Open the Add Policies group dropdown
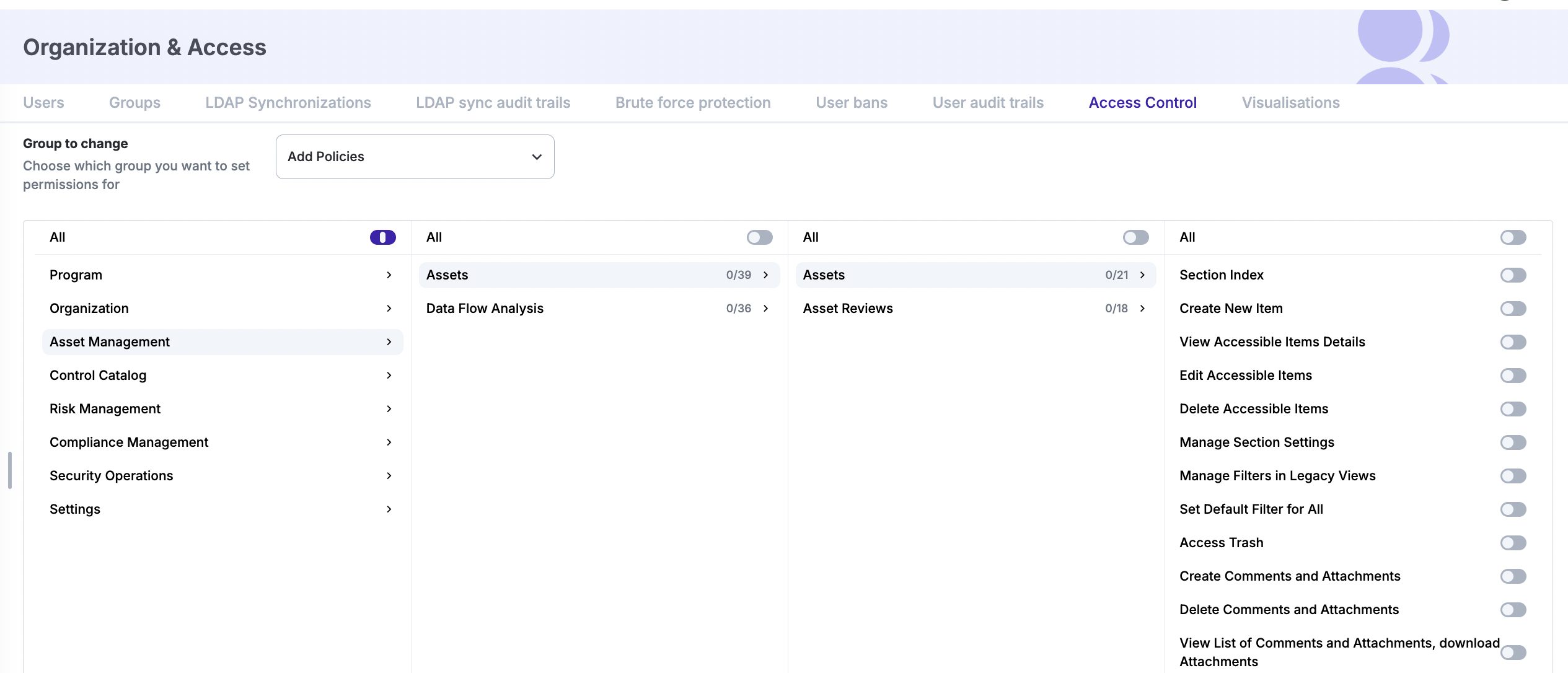This screenshot has height=673, width=1568. pos(415,157)
